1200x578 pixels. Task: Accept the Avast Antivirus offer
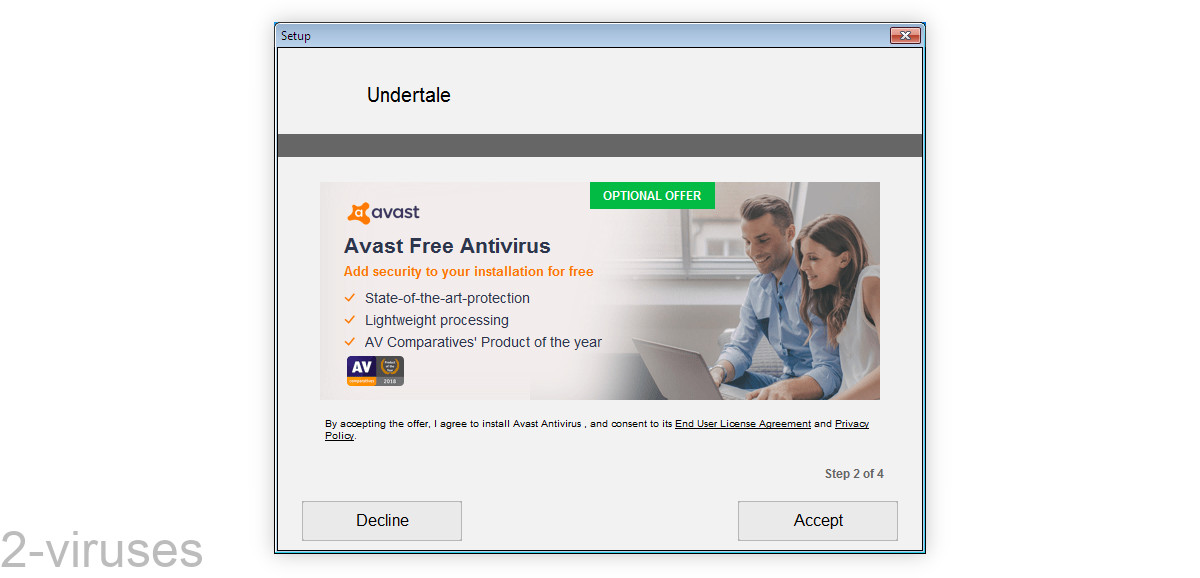click(x=818, y=521)
